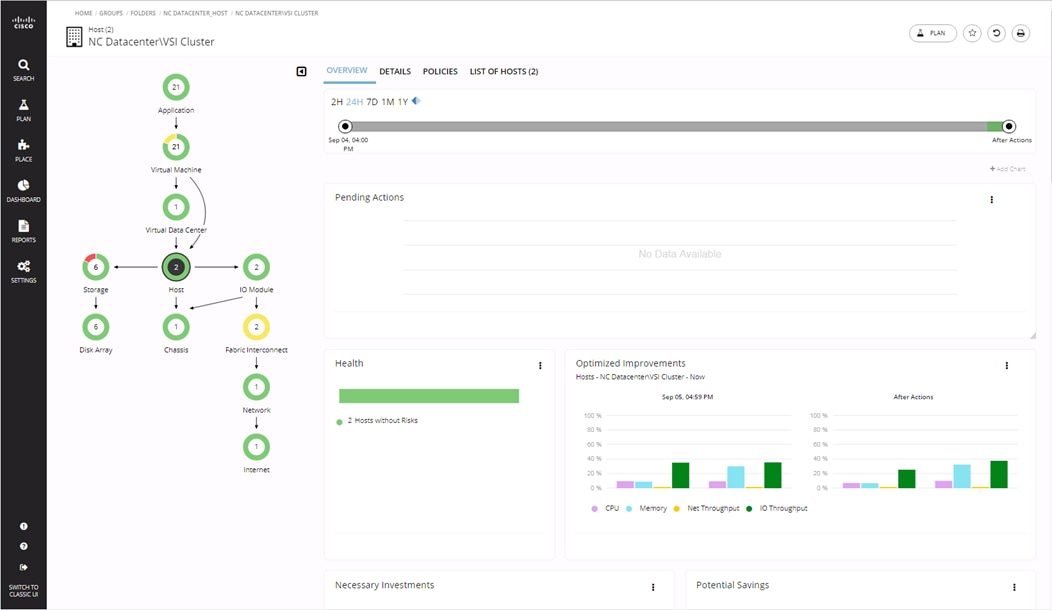Select the Network node
Image resolution: width=1052 pixels, height=610 pixels.
[x=256, y=387]
